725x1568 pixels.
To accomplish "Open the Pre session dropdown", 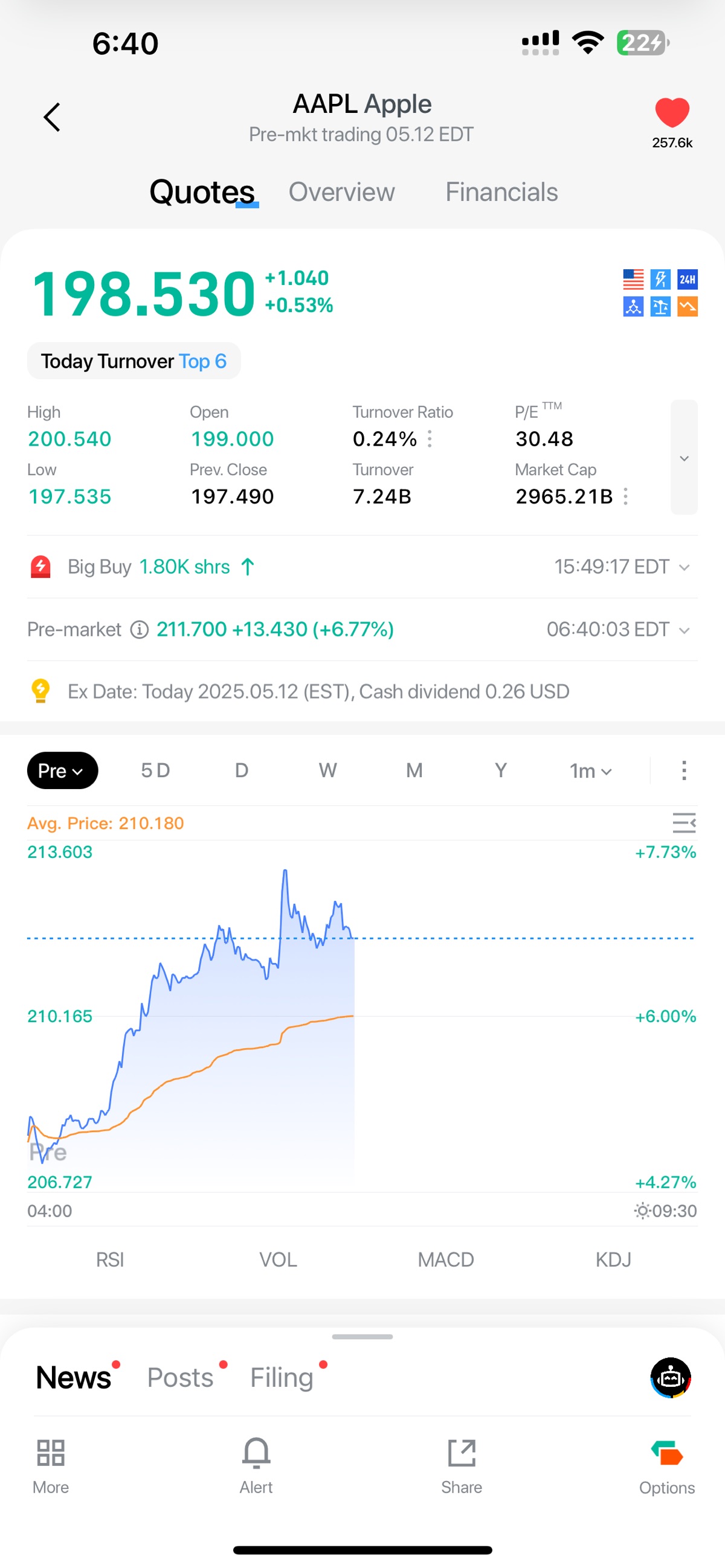I will click(x=62, y=770).
